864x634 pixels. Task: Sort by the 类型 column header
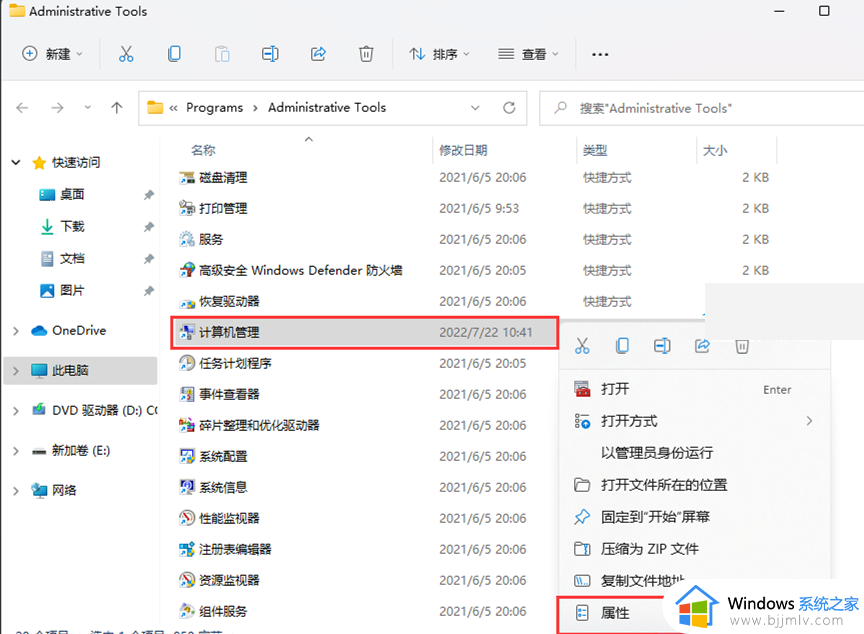pyautogui.click(x=595, y=150)
